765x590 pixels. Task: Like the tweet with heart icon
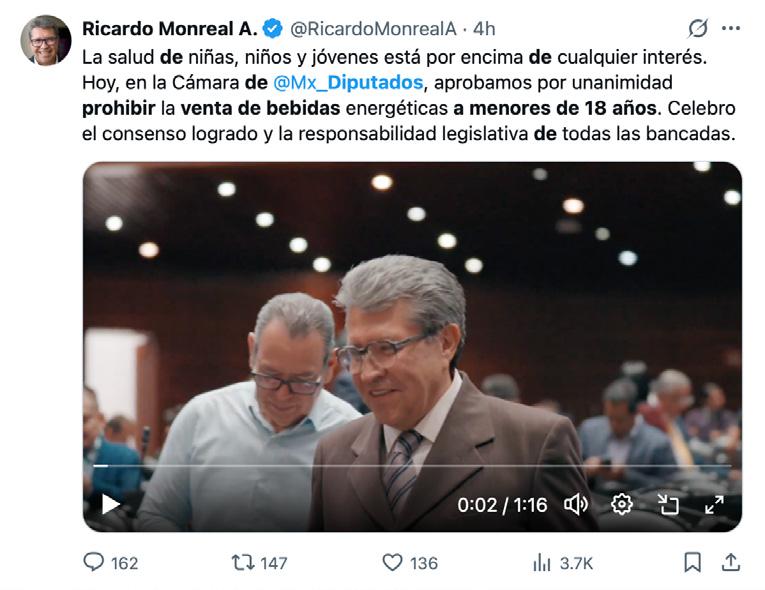click(392, 562)
